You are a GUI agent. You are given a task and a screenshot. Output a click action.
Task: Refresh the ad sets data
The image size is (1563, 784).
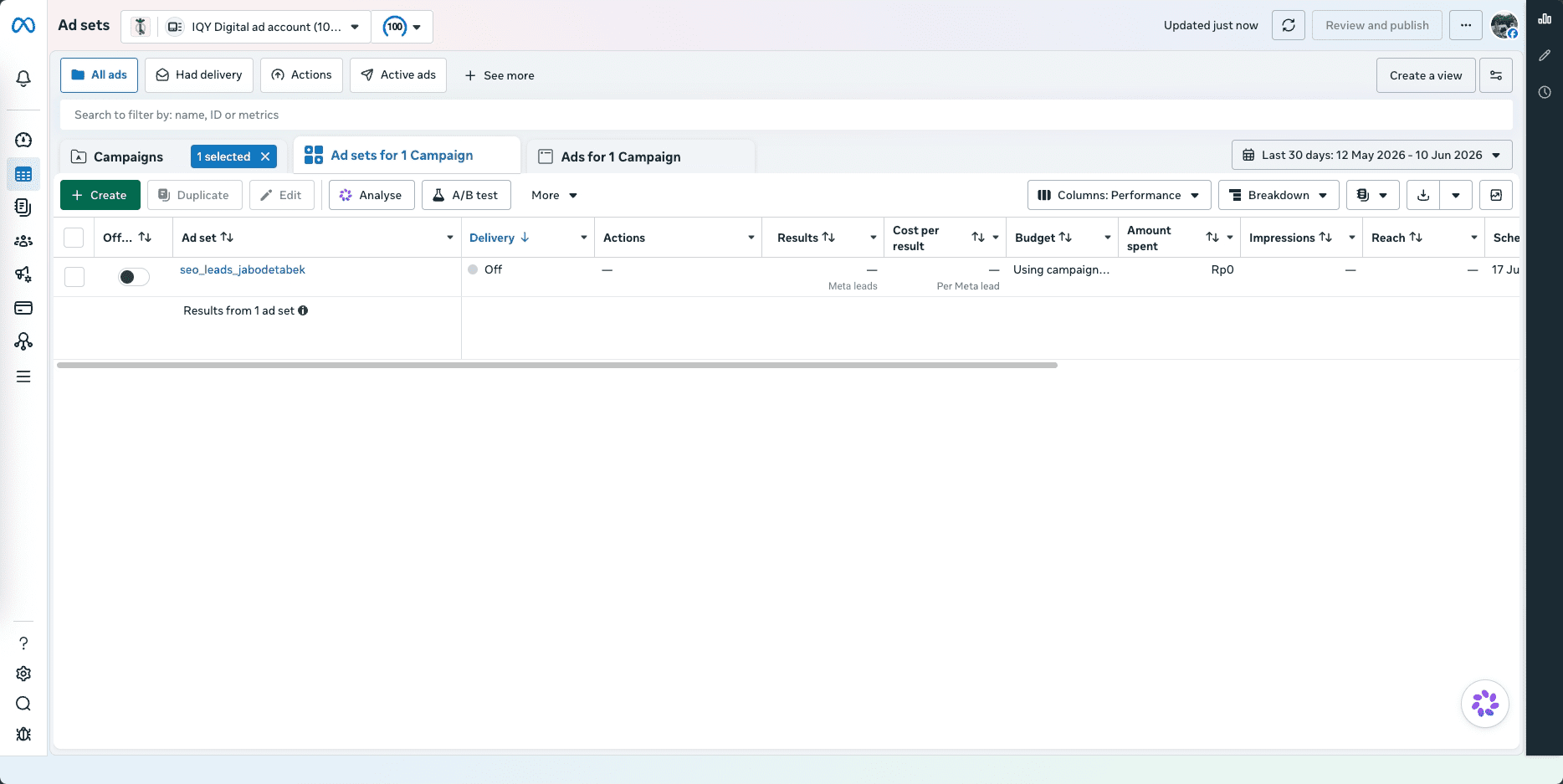(1289, 25)
